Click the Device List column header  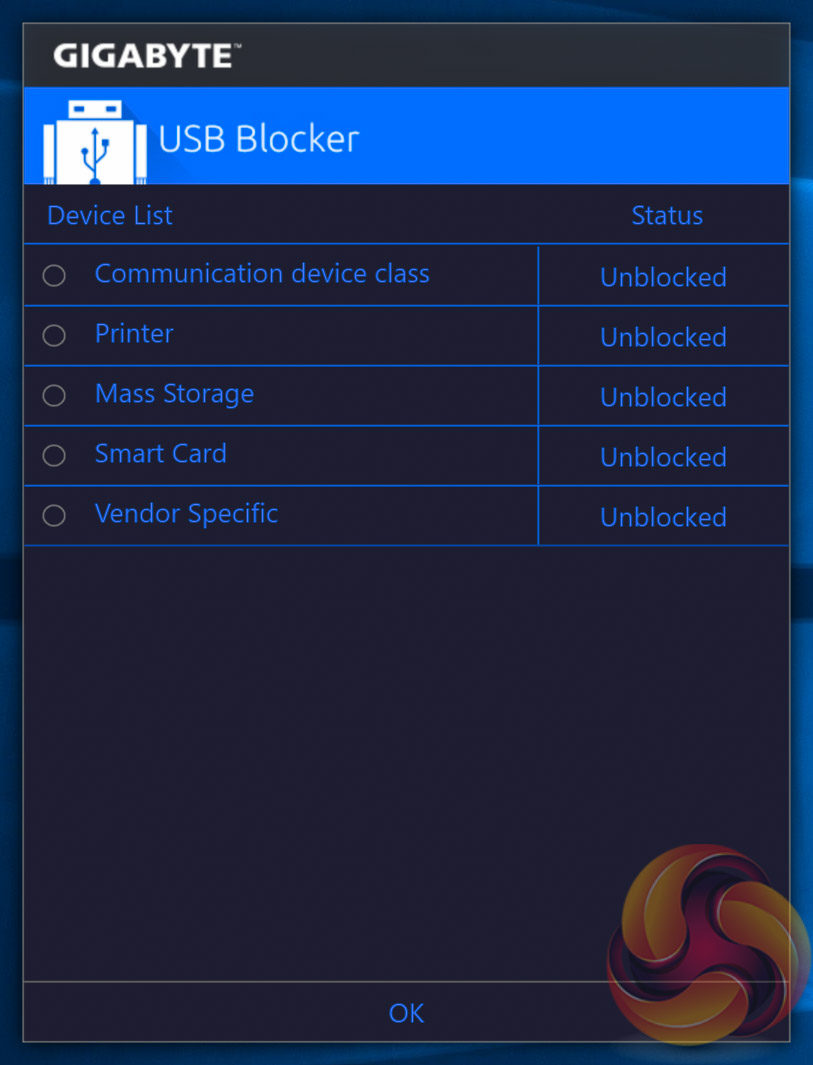tap(110, 216)
